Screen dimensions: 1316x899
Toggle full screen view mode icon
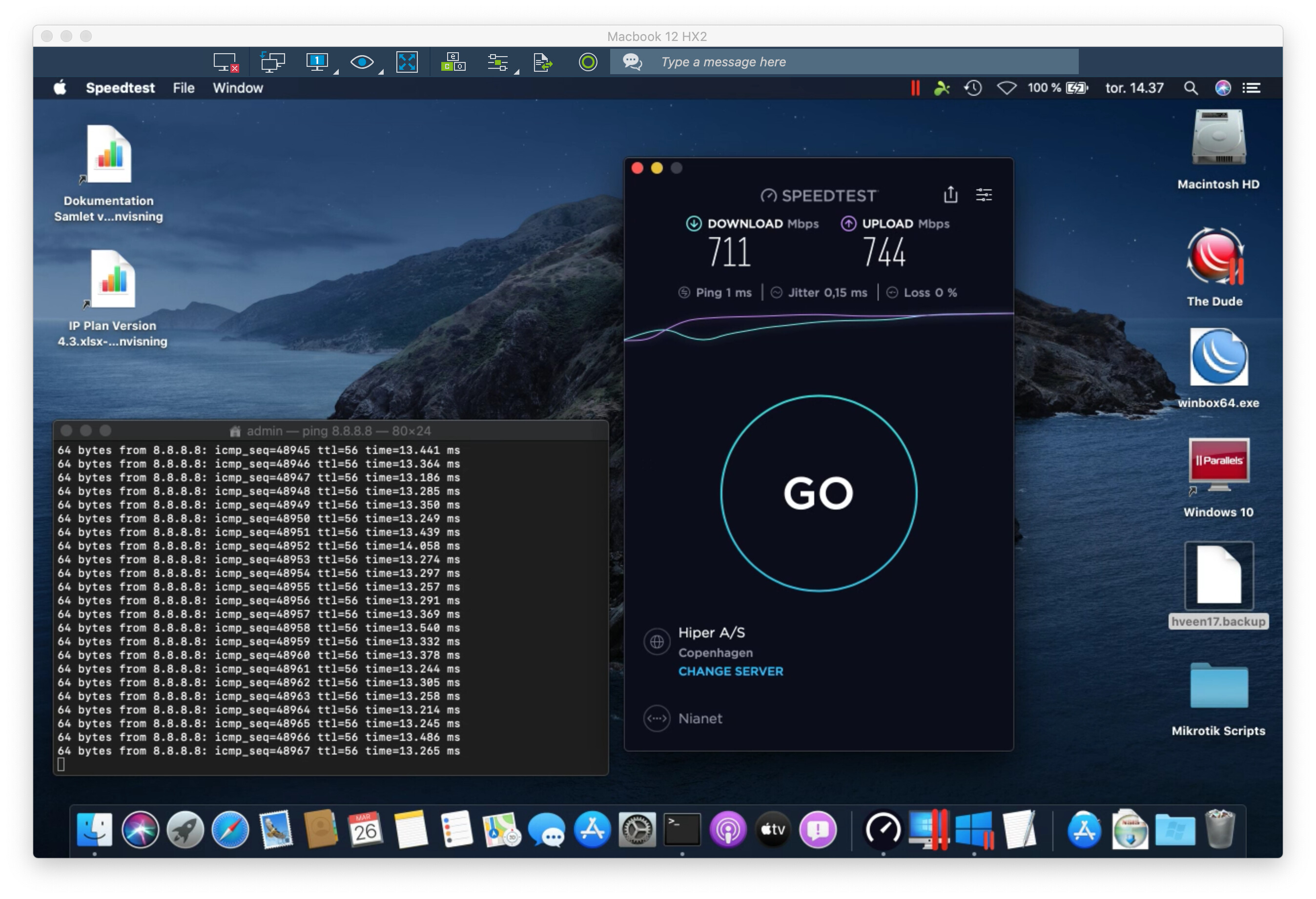pos(407,62)
